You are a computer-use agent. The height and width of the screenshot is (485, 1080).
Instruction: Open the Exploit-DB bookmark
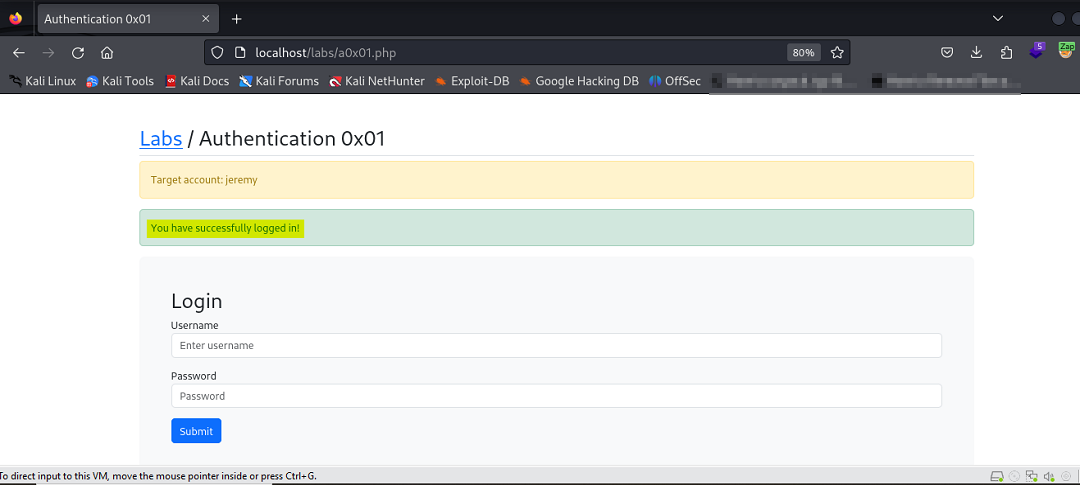[x=472, y=81]
